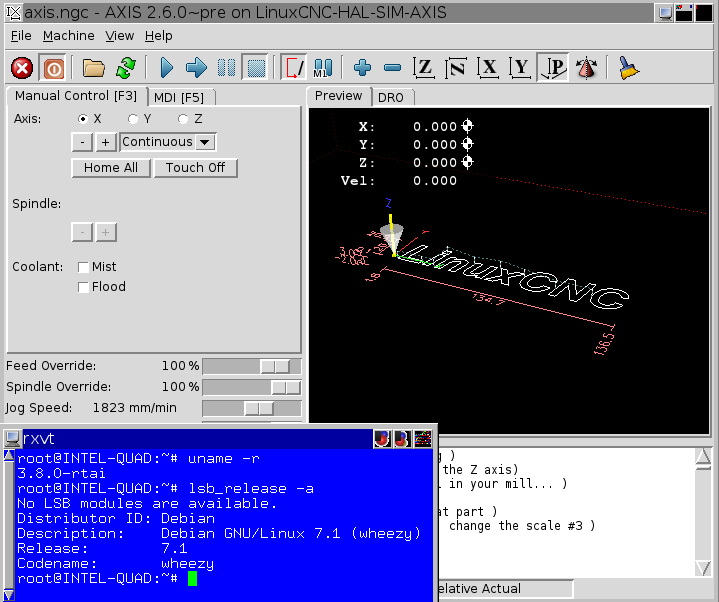Click the rxvt scrollbar up arrow

pyautogui.click(x=8, y=455)
